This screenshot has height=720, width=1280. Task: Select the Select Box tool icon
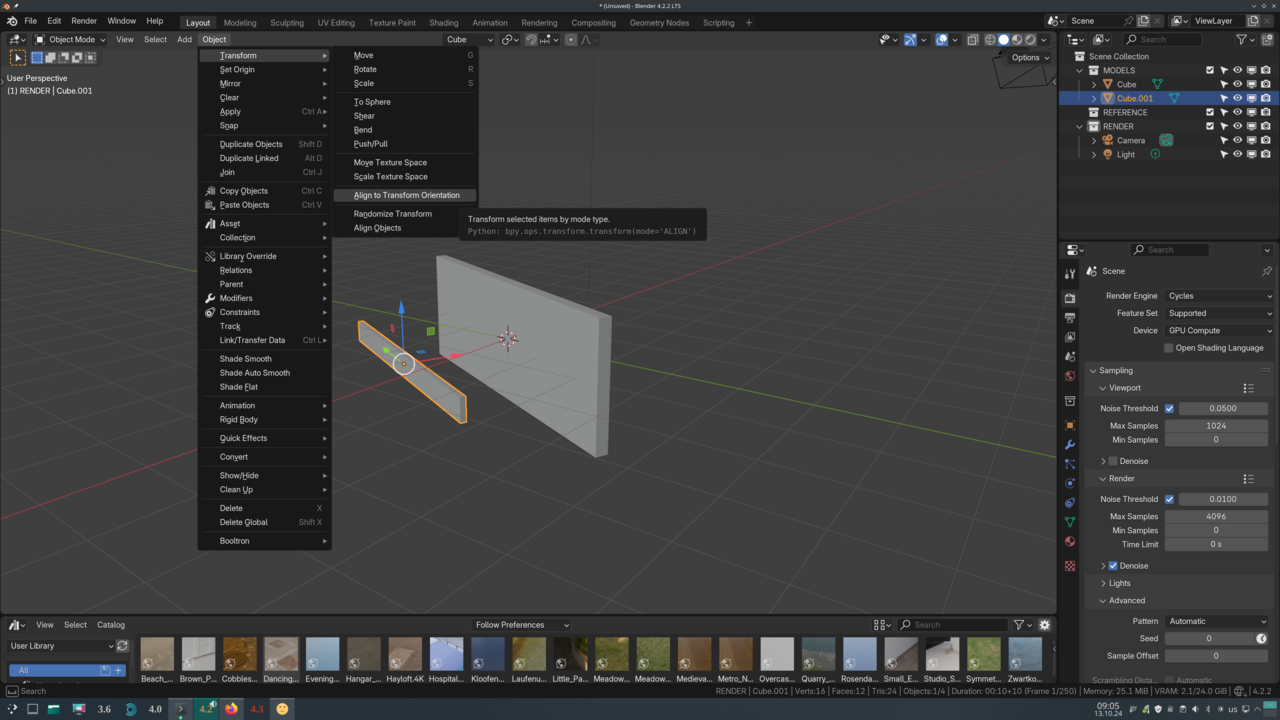(18, 58)
